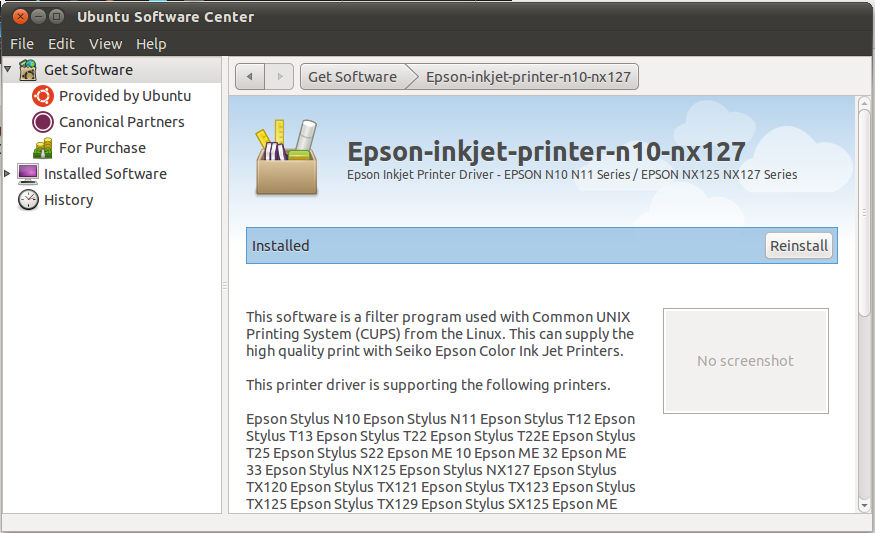Click the Epson package box icon

(x=286, y=157)
